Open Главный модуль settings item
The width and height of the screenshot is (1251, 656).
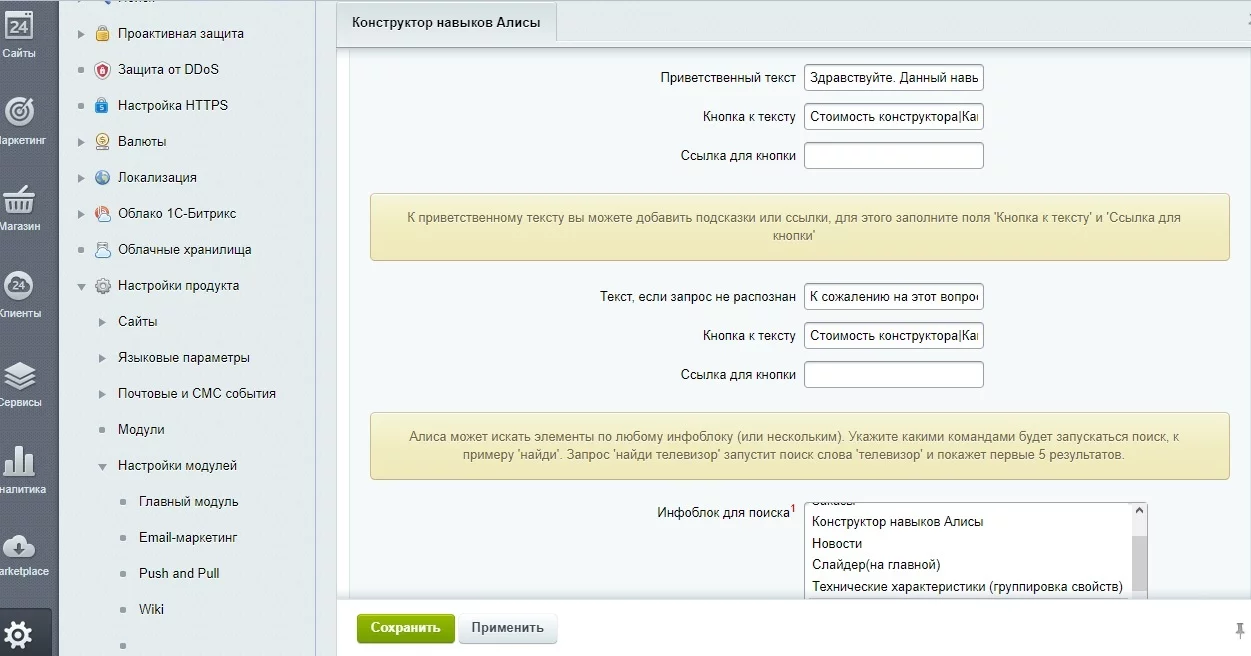[x=188, y=502]
